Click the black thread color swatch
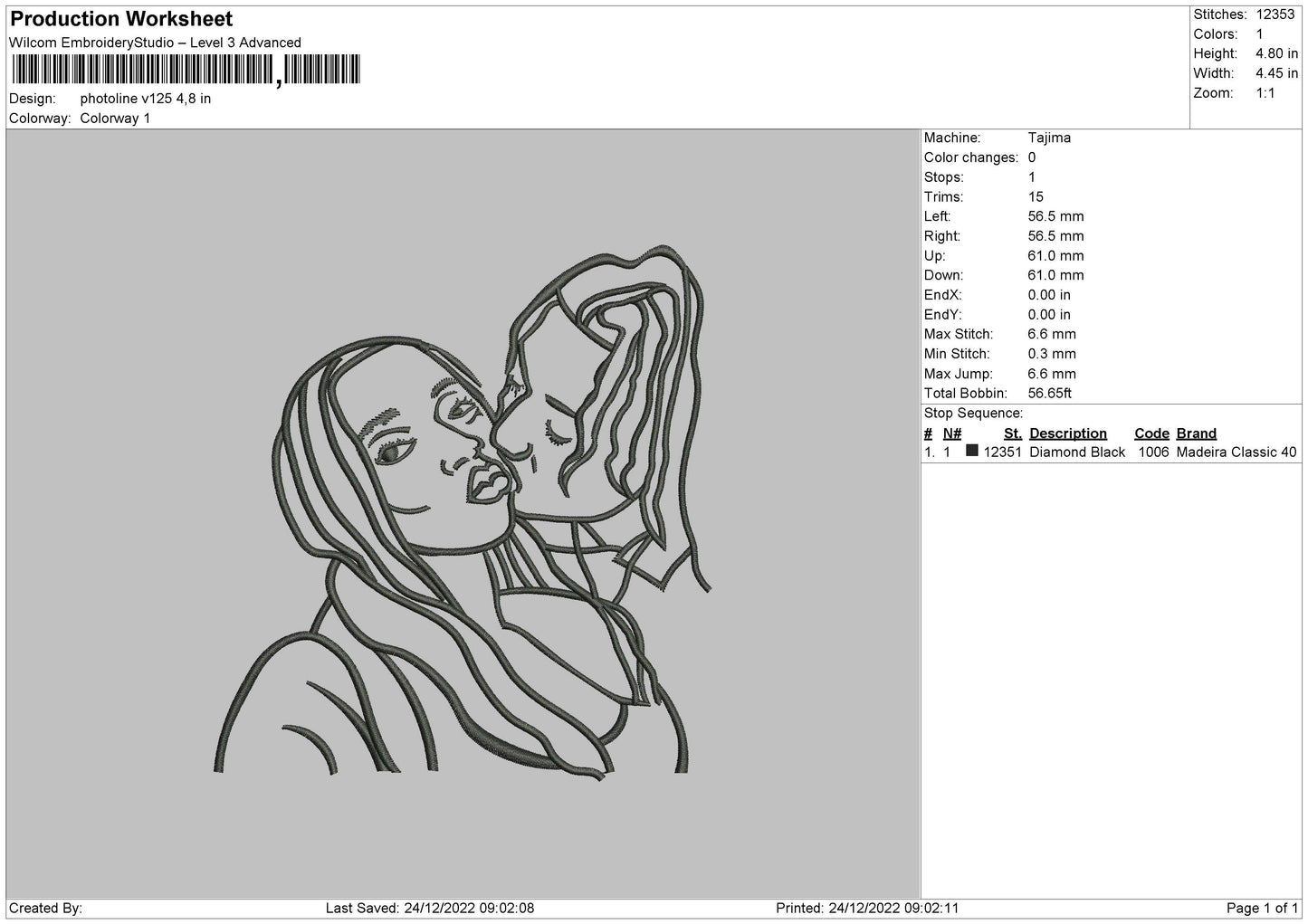Screen dimensions: 1308x924 (972, 451)
